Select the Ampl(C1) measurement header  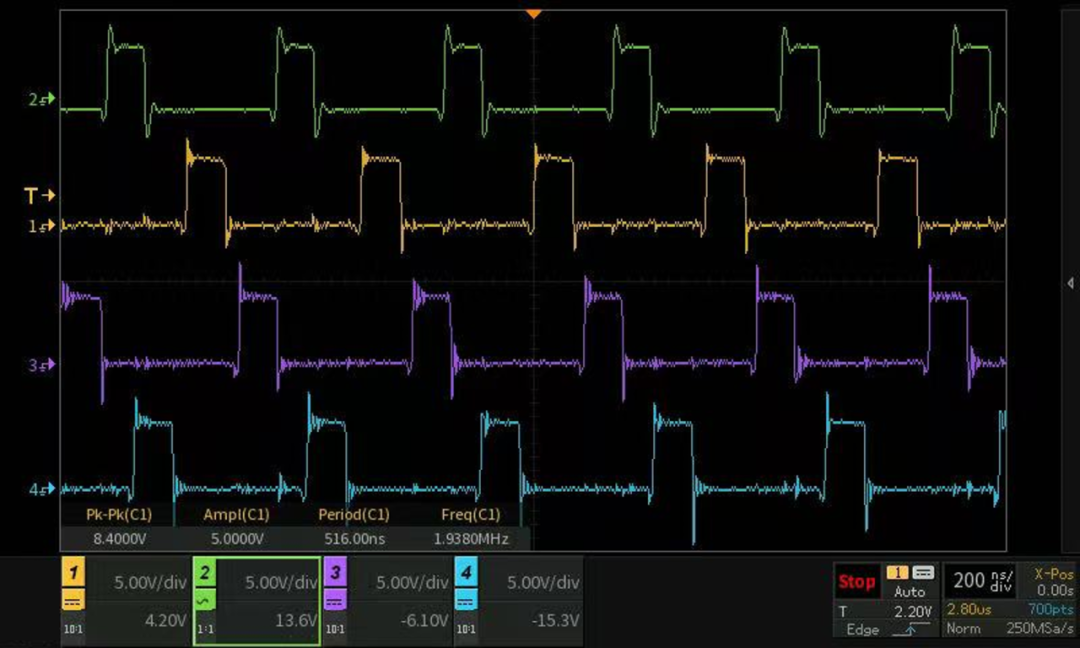pyautogui.click(x=236, y=514)
